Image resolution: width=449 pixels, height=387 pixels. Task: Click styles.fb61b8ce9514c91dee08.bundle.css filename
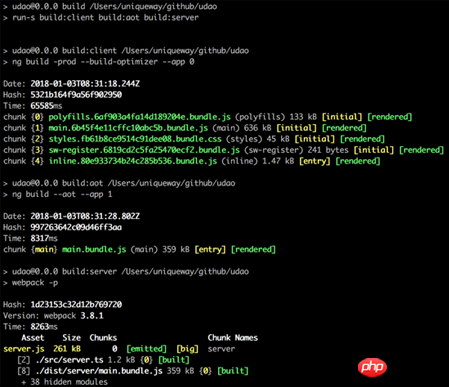pyautogui.click(x=135, y=139)
